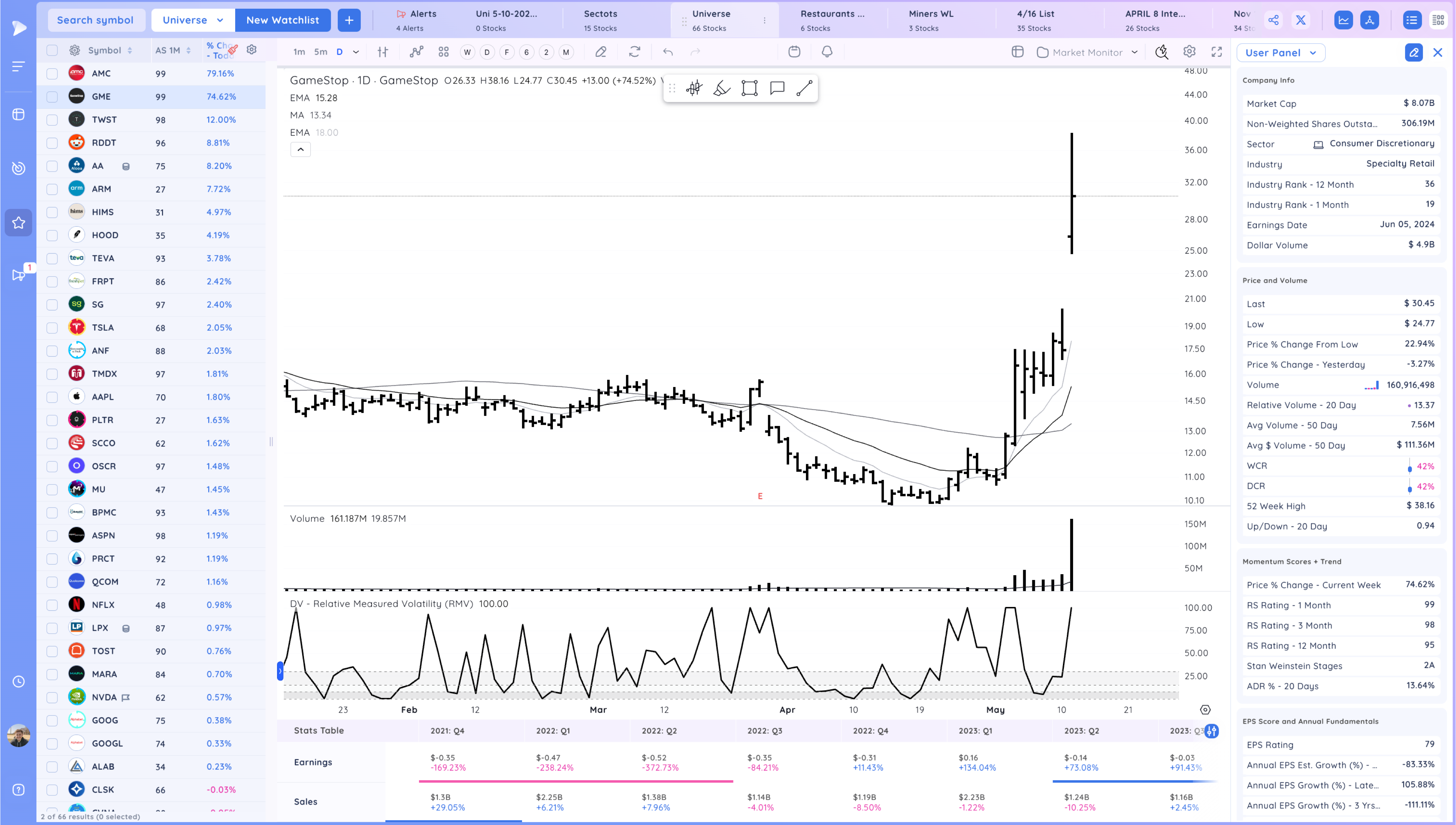Open the indicators tool in chart toolbar
The image size is (1456, 825).
tap(416, 52)
